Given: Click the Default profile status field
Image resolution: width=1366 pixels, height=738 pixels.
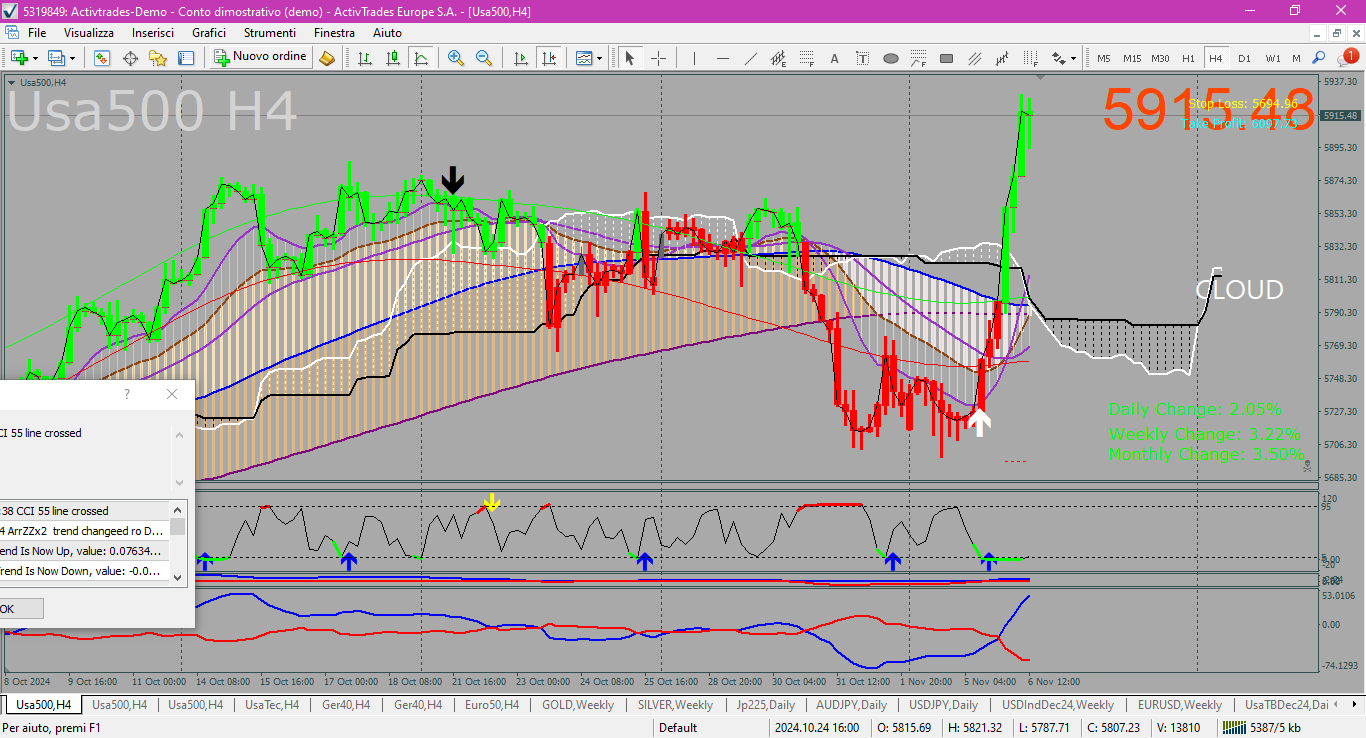Looking at the screenshot, I should click(678, 728).
